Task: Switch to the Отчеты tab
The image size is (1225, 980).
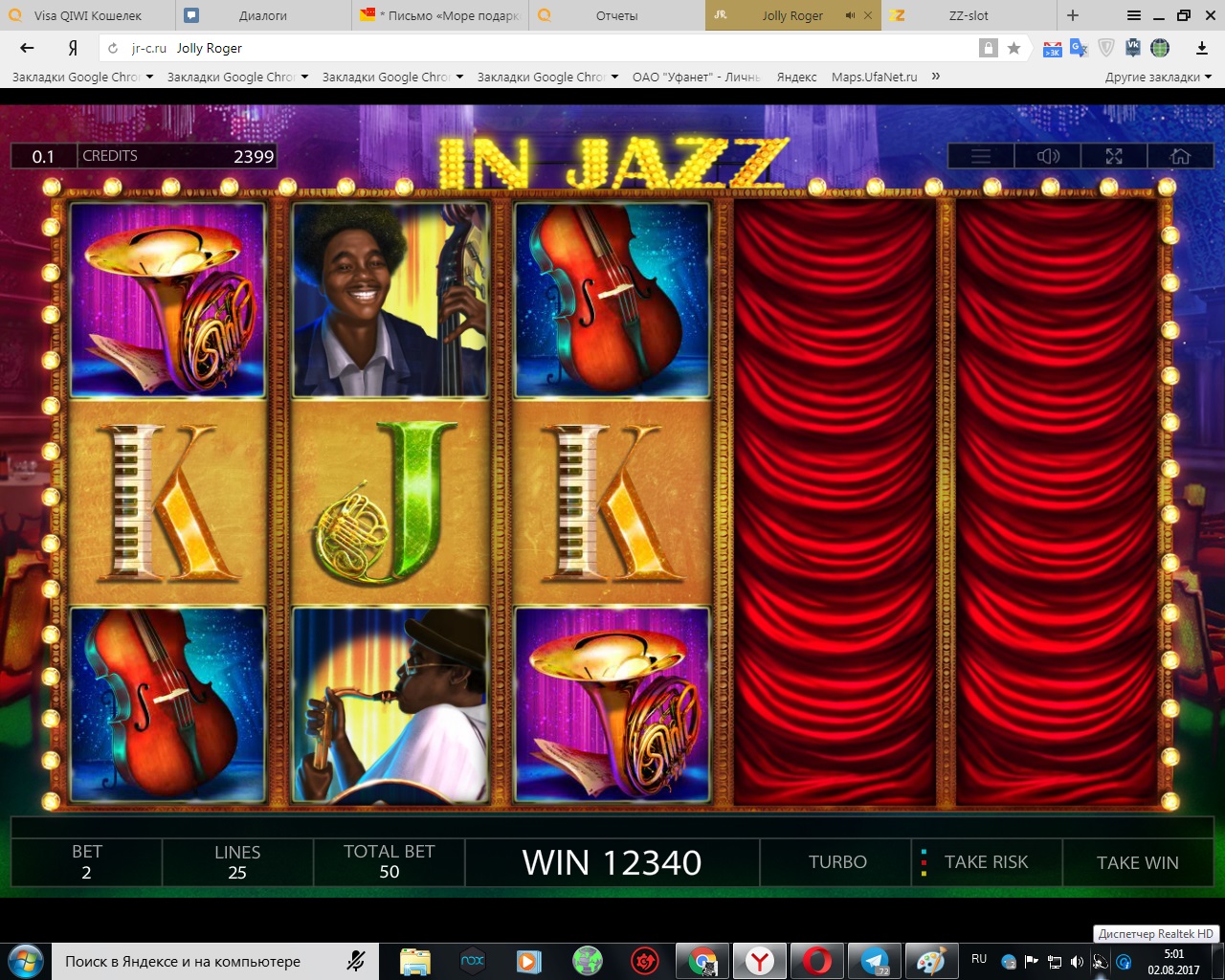Action: click(x=616, y=15)
